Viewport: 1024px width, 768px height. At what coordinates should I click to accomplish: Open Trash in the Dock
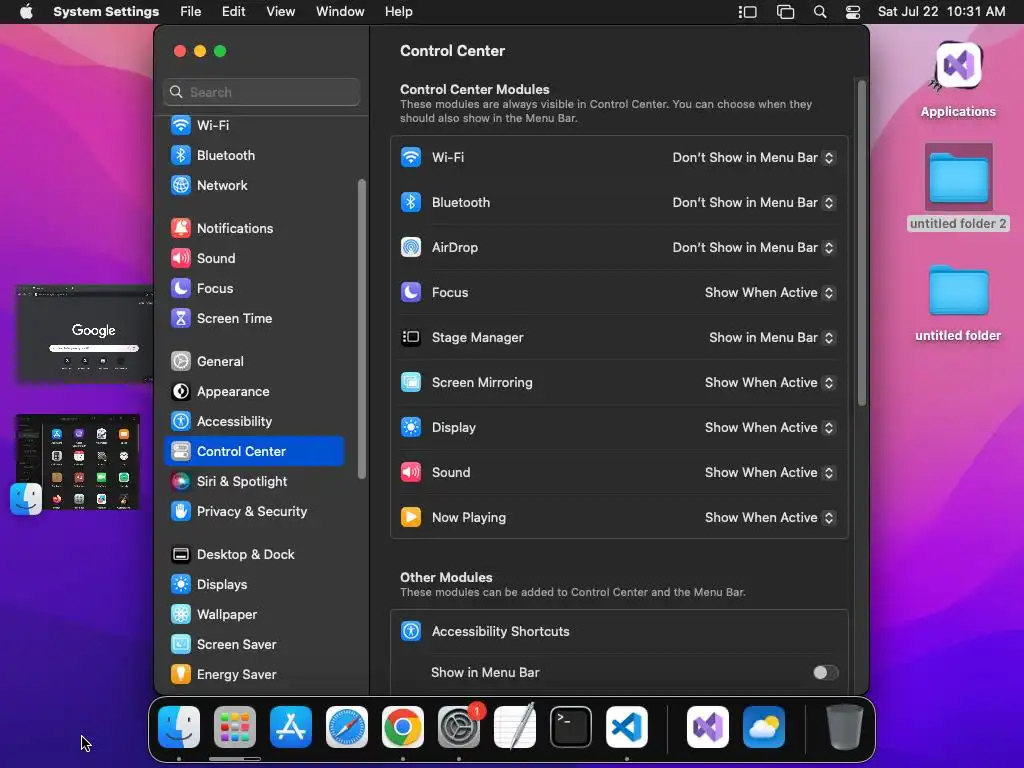pos(845,727)
